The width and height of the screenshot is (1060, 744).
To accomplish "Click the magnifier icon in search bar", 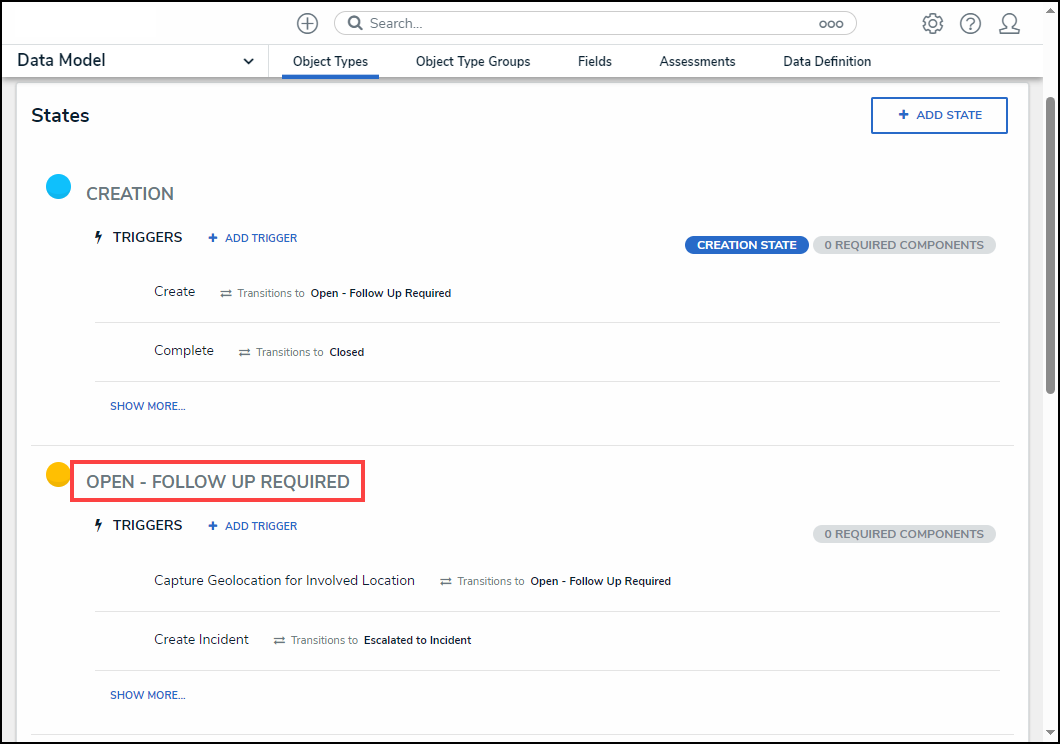I will (355, 23).
